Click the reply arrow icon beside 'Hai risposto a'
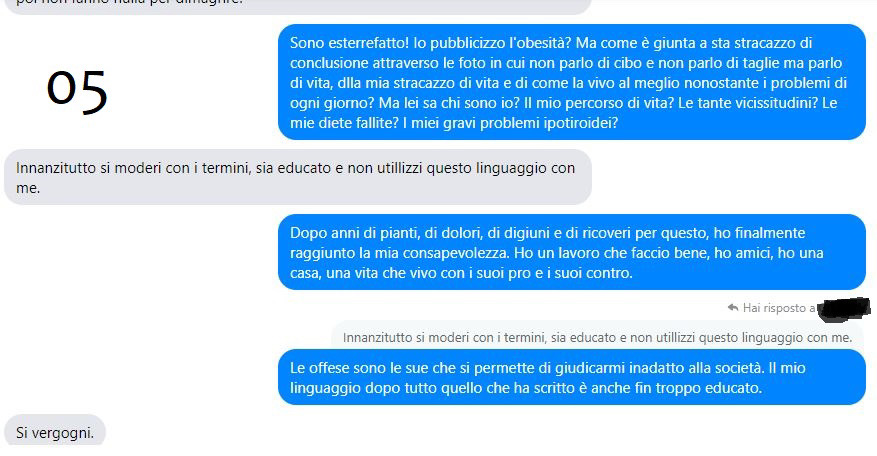This screenshot has height=456, width=877. pos(733,307)
